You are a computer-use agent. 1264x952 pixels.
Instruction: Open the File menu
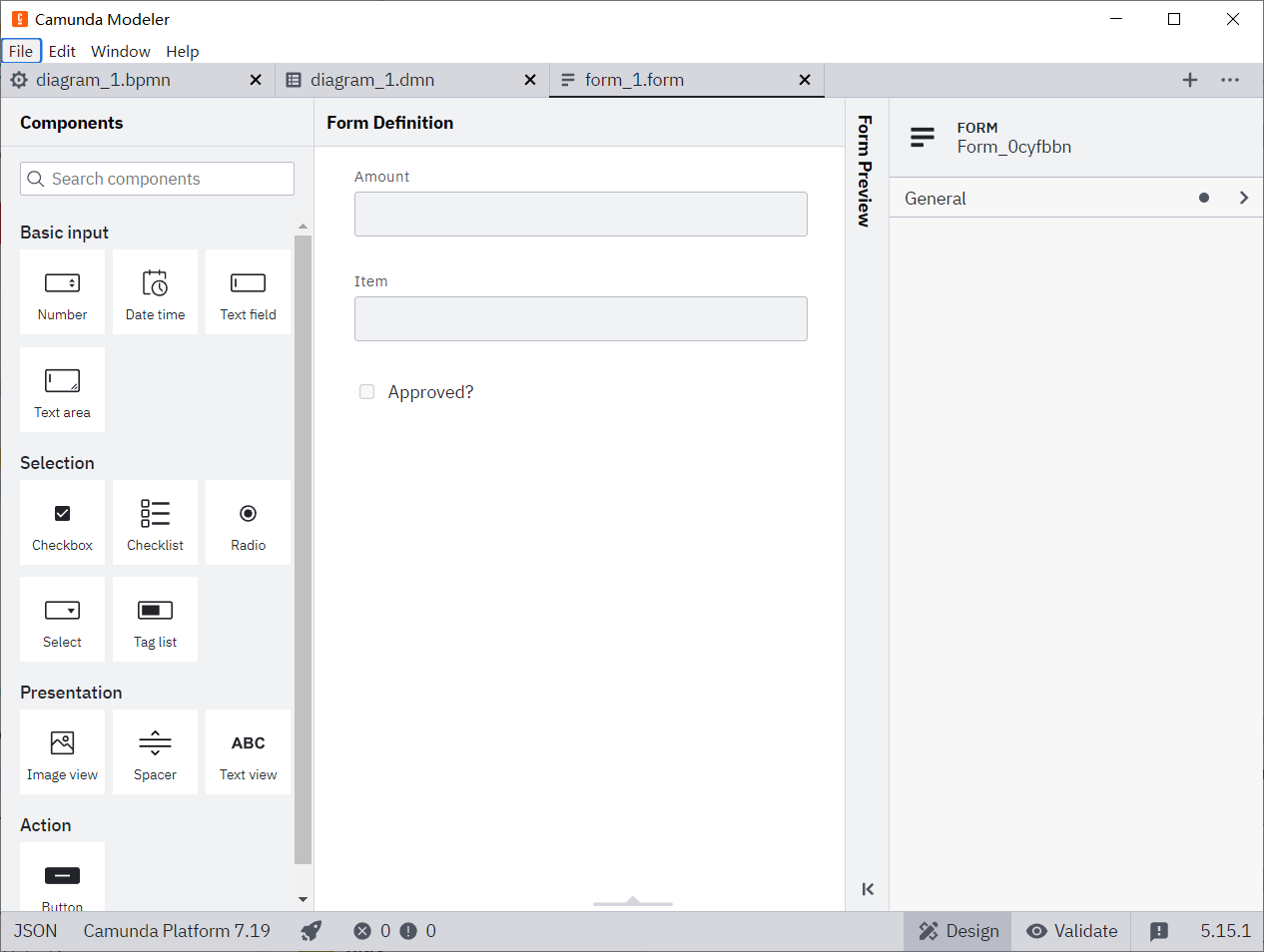(x=21, y=51)
